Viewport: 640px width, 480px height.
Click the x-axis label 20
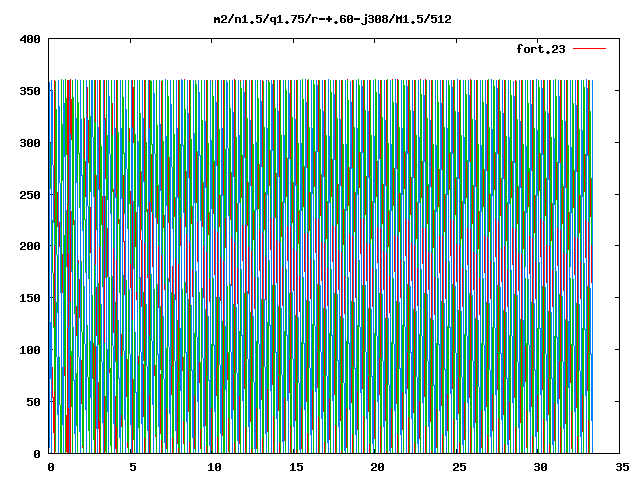377,467
